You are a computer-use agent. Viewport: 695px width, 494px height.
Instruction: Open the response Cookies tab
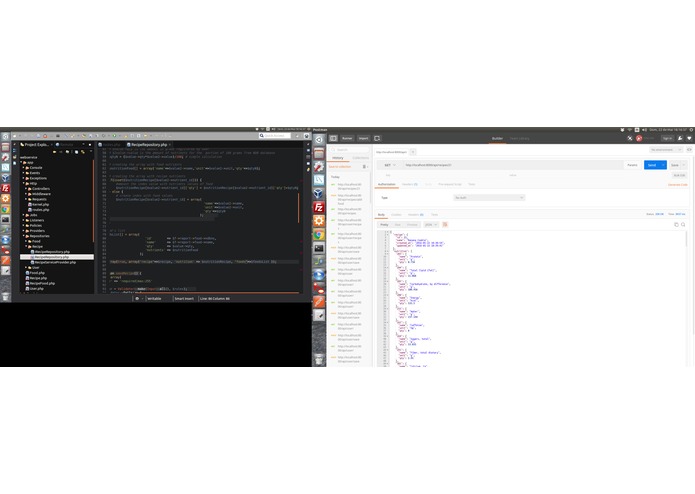(x=396, y=214)
